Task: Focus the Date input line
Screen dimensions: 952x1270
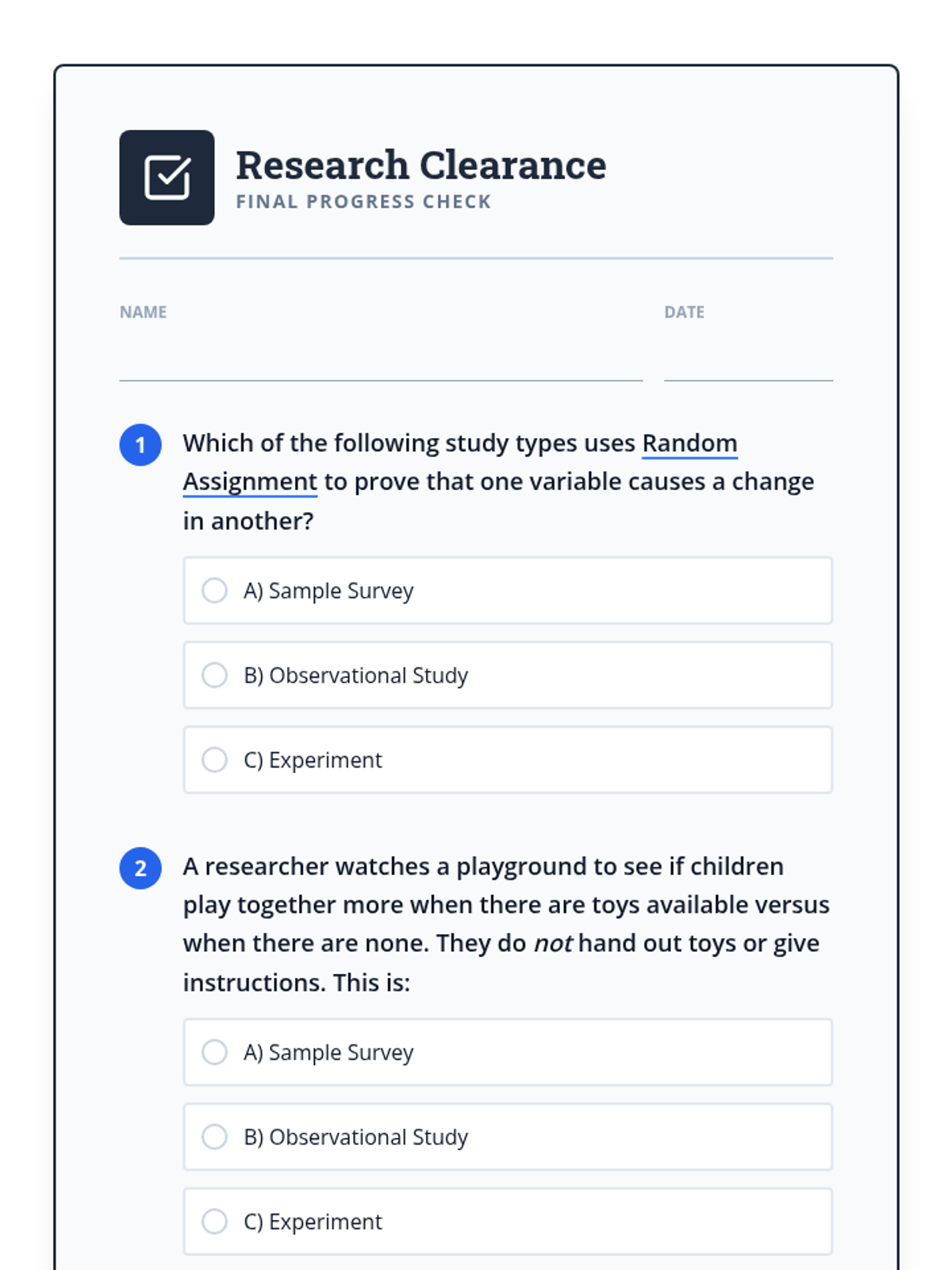Action: pyautogui.click(x=748, y=362)
